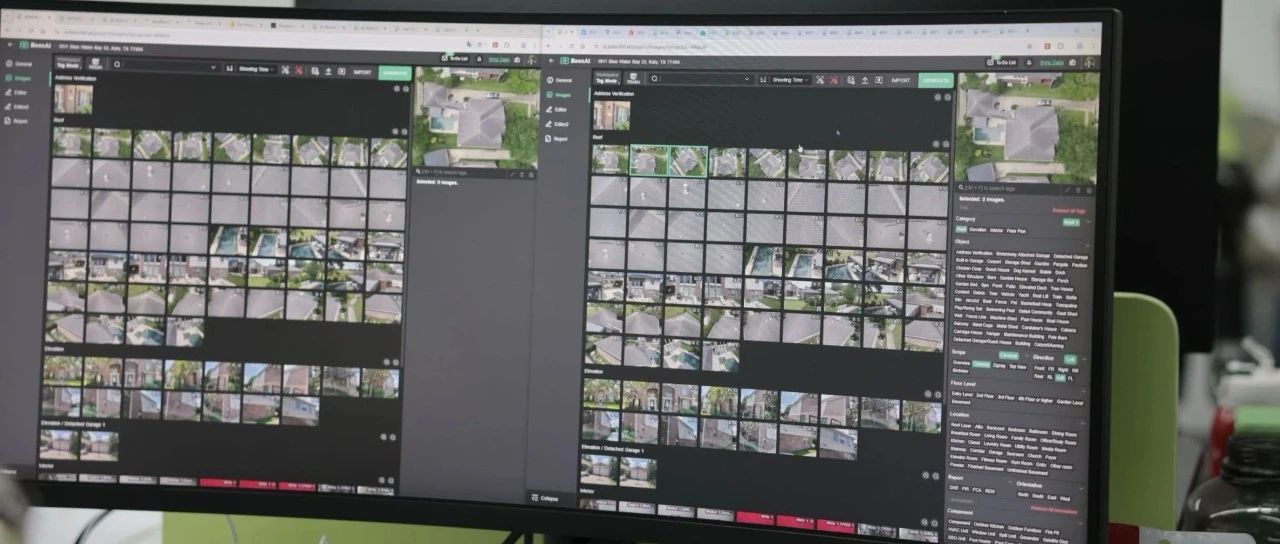Expand search dropdown chevron in left window
This screenshot has width=1280, height=544.
coord(212,68)
